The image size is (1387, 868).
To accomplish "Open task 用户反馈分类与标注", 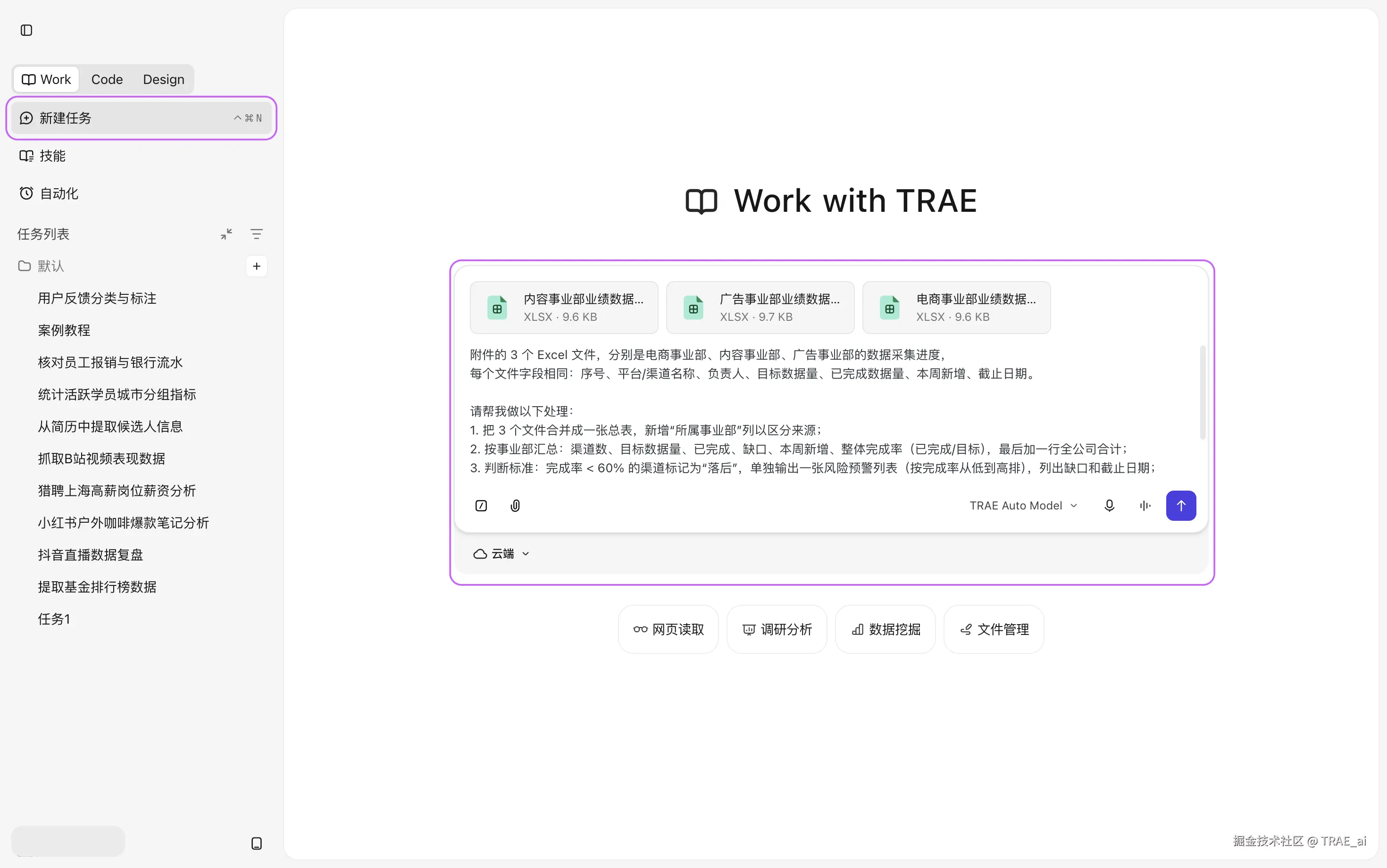I will click(x=97, y=298).
